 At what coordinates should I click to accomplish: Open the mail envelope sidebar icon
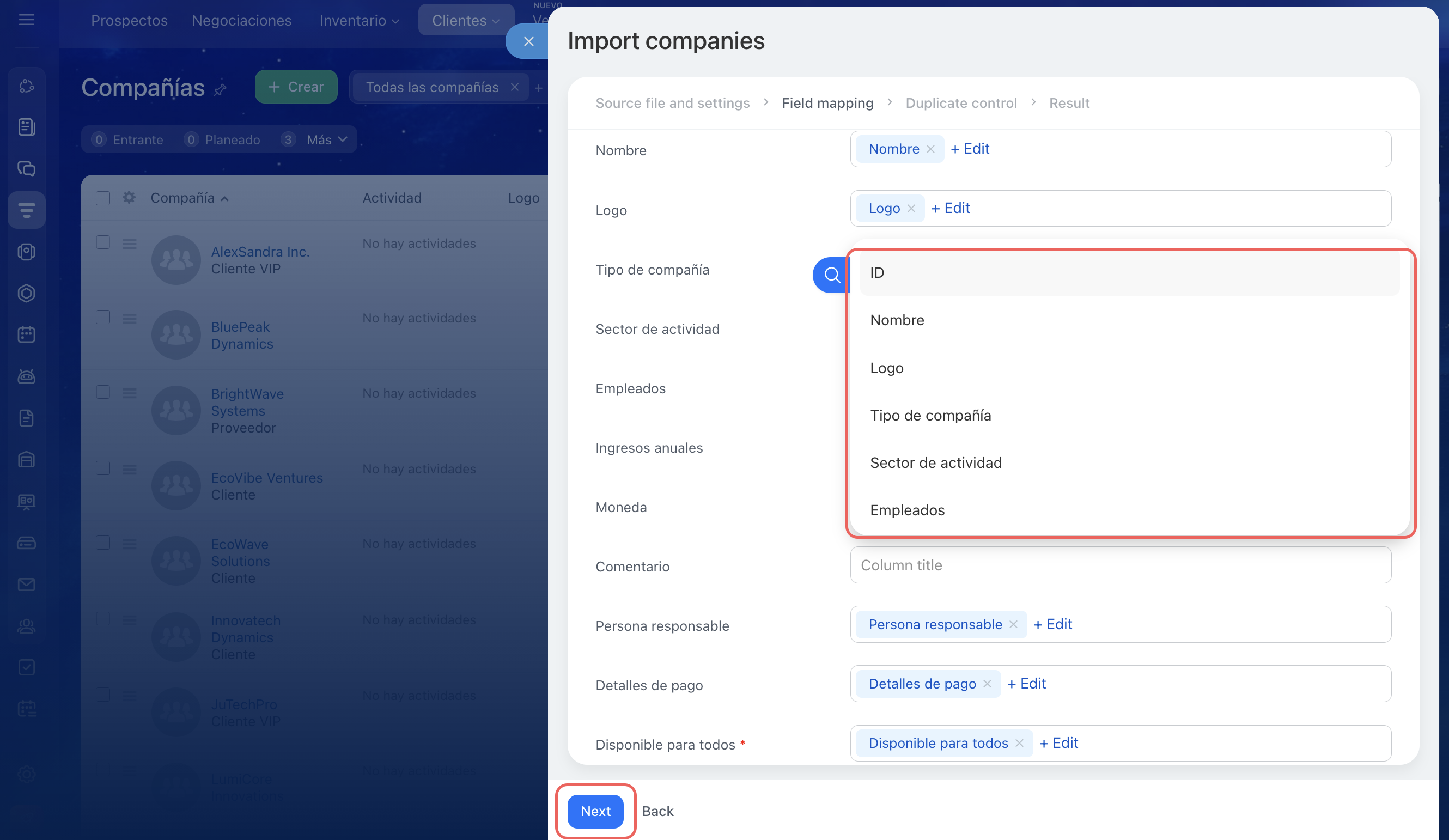click(x=27, y=584)
